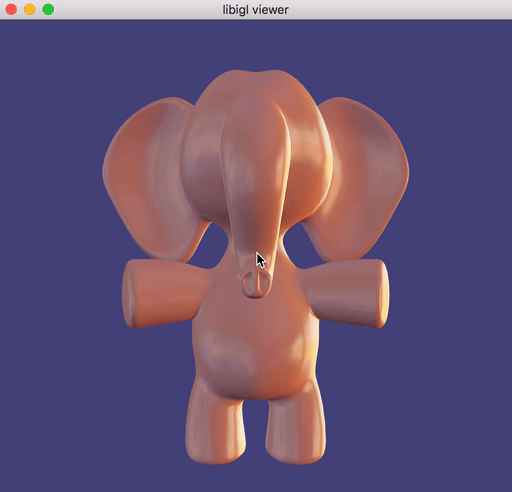Click empty purple background above the elephant
Screen dimensions: 512x492
point(256,43)
